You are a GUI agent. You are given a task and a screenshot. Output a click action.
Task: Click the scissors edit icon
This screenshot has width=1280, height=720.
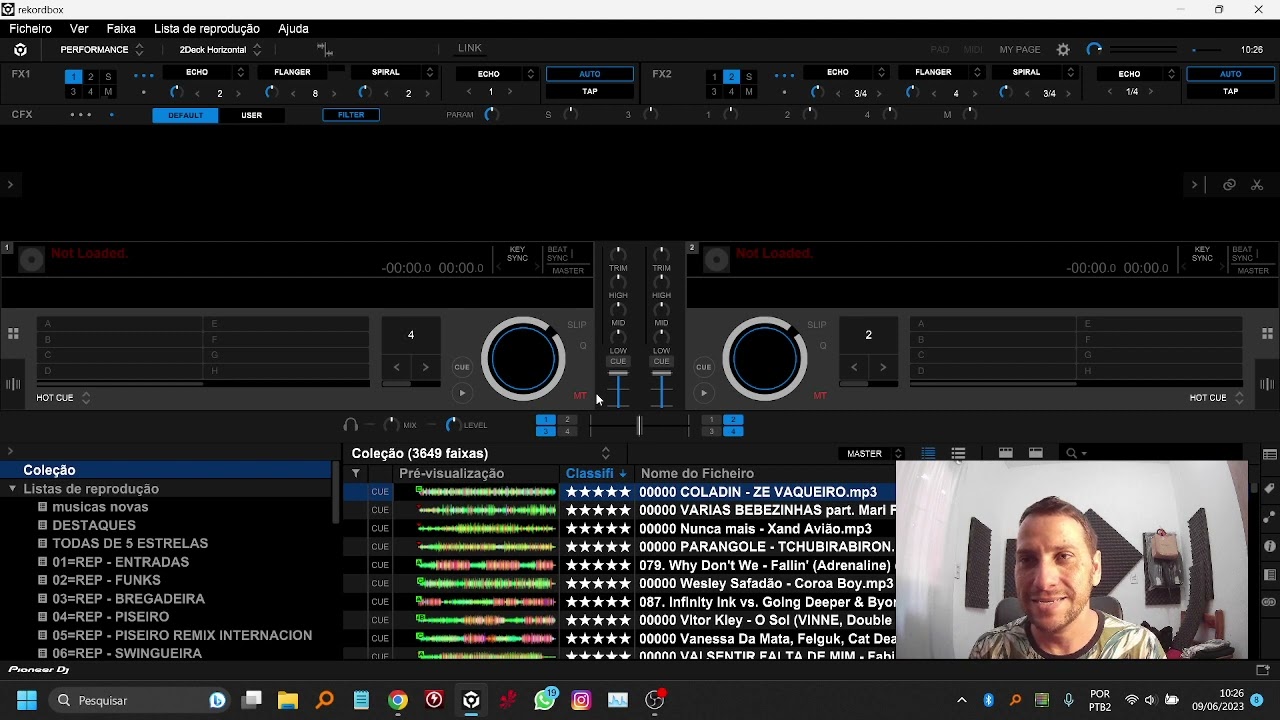point(1257,185)
